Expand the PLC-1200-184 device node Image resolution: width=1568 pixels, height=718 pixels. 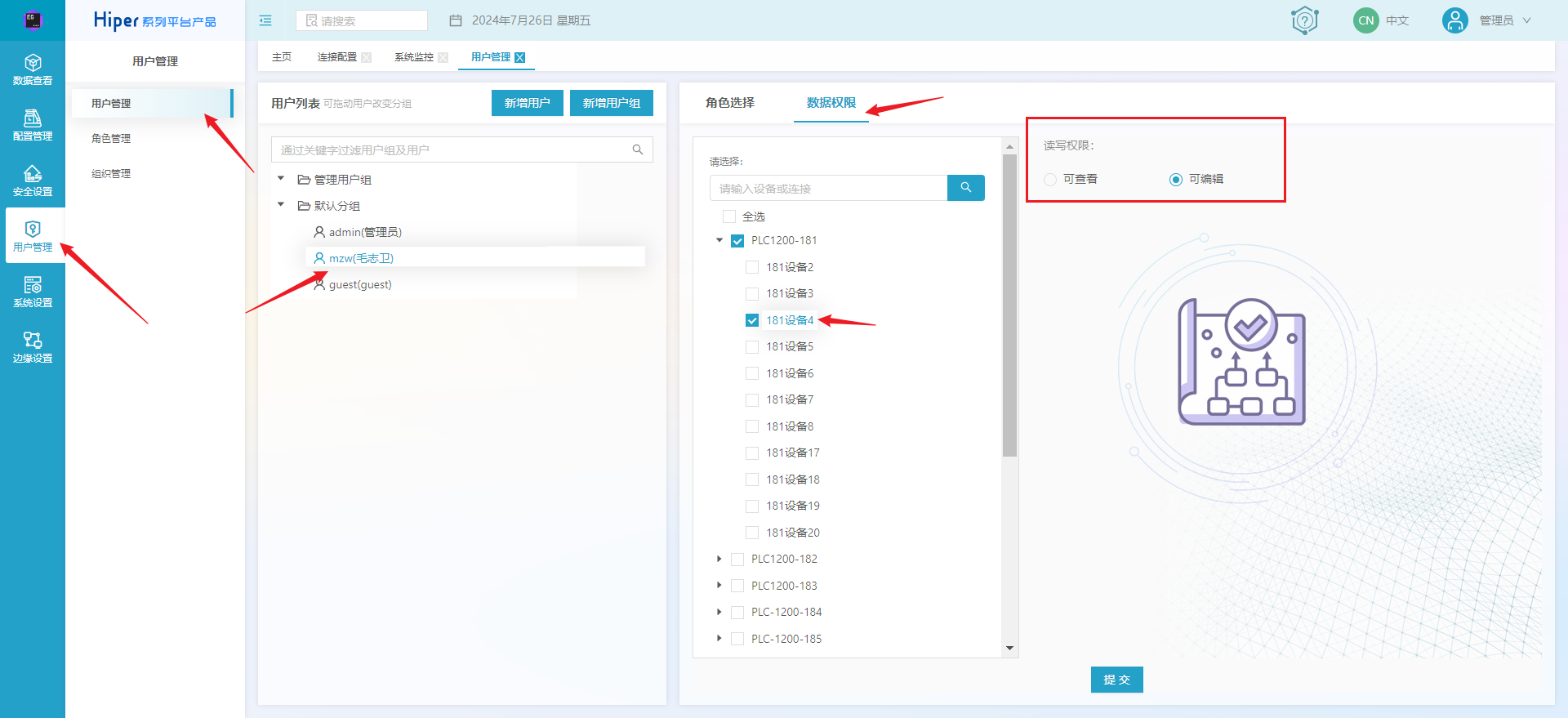point(719,612)
